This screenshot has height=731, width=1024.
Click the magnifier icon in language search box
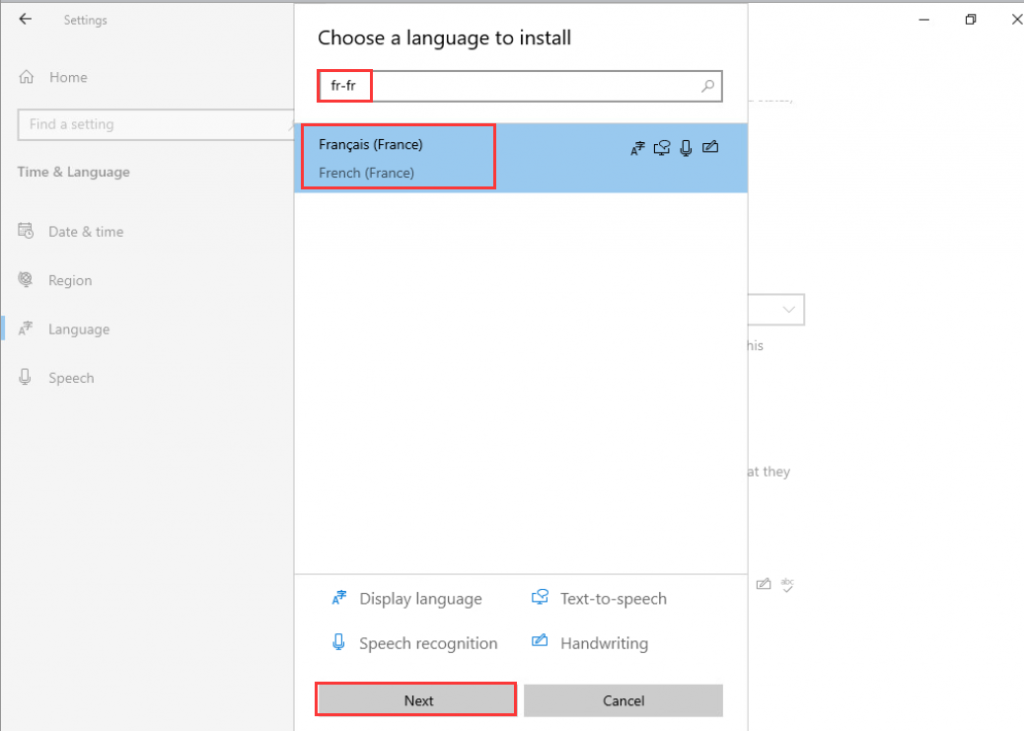point(708,87)
